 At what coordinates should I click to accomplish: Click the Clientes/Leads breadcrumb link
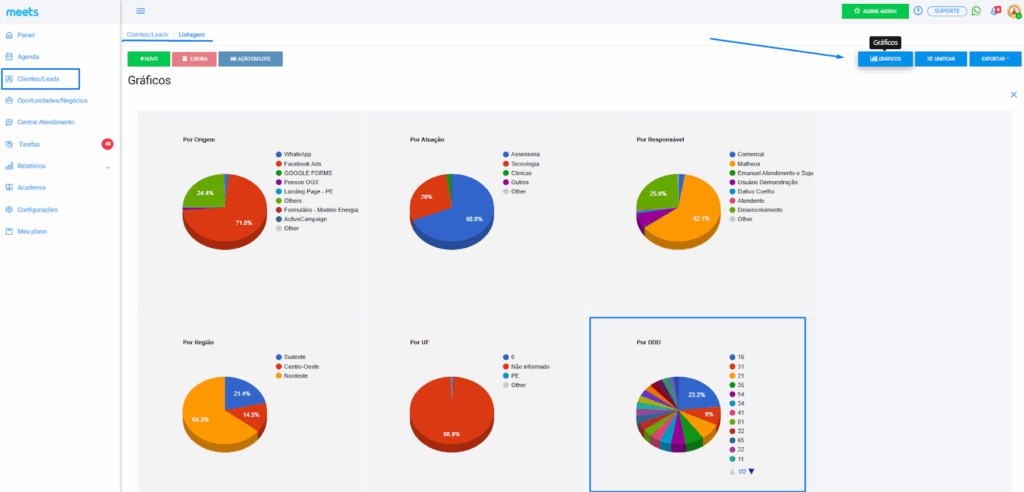146,35
